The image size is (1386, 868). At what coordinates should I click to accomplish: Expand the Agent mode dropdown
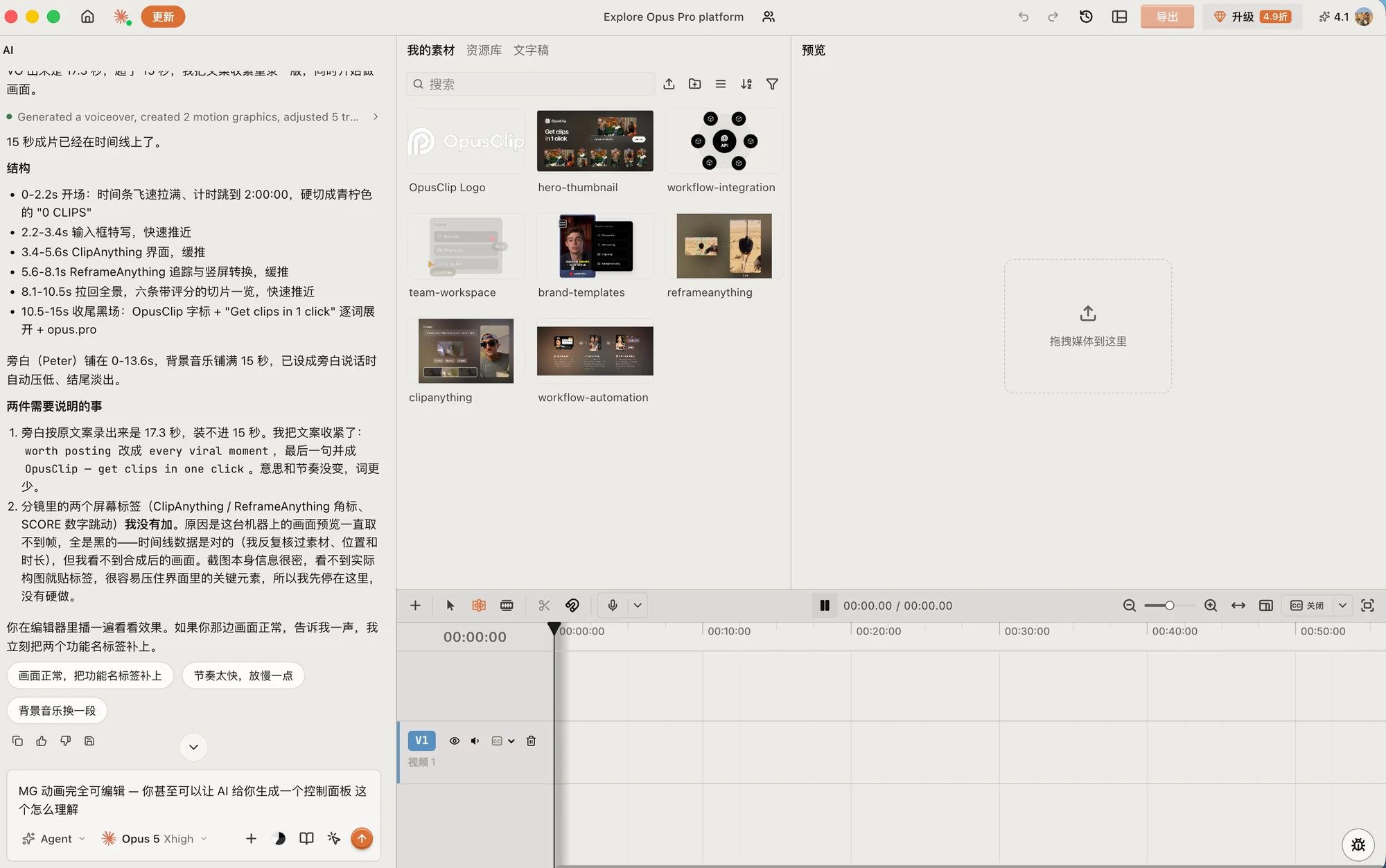pyautogui.click(x=54, y=839)
